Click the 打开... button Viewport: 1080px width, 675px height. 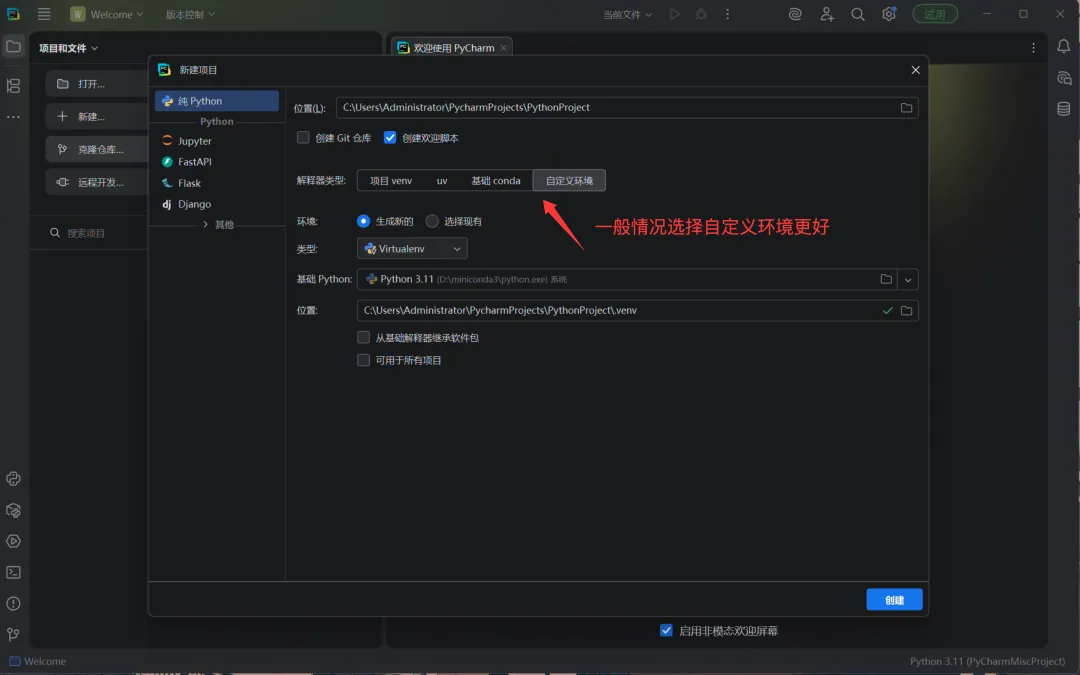pyautogui.click(x=96, y=84)
